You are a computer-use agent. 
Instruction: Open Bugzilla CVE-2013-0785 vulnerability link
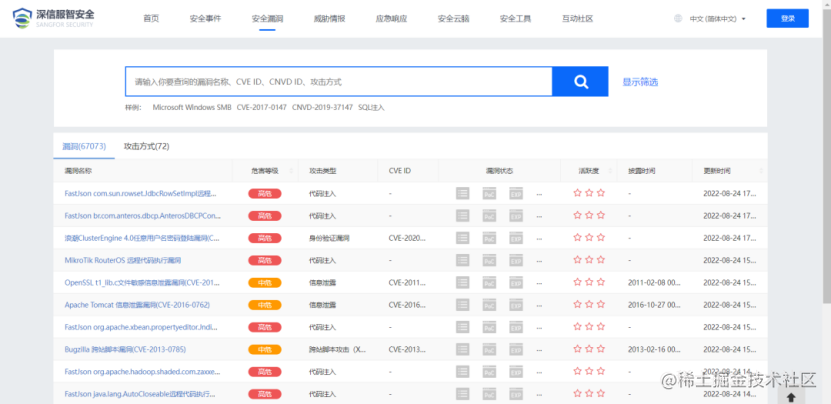(125, 349)
